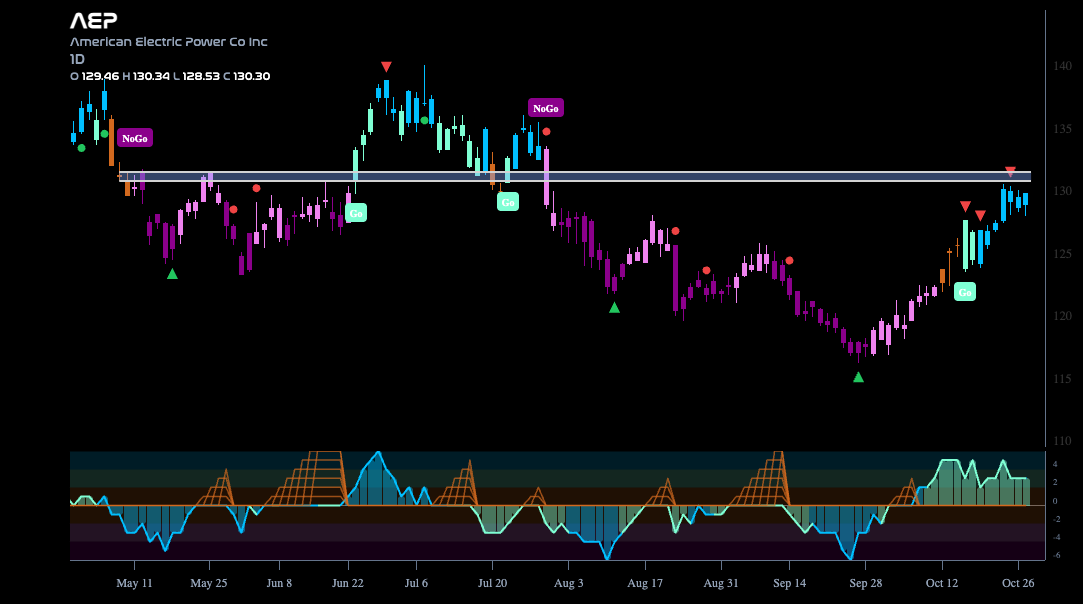The height and width of the screenshot is (604, 1083).
Task: Click the 1D timeframe label
Action: [x=77, y=59]
